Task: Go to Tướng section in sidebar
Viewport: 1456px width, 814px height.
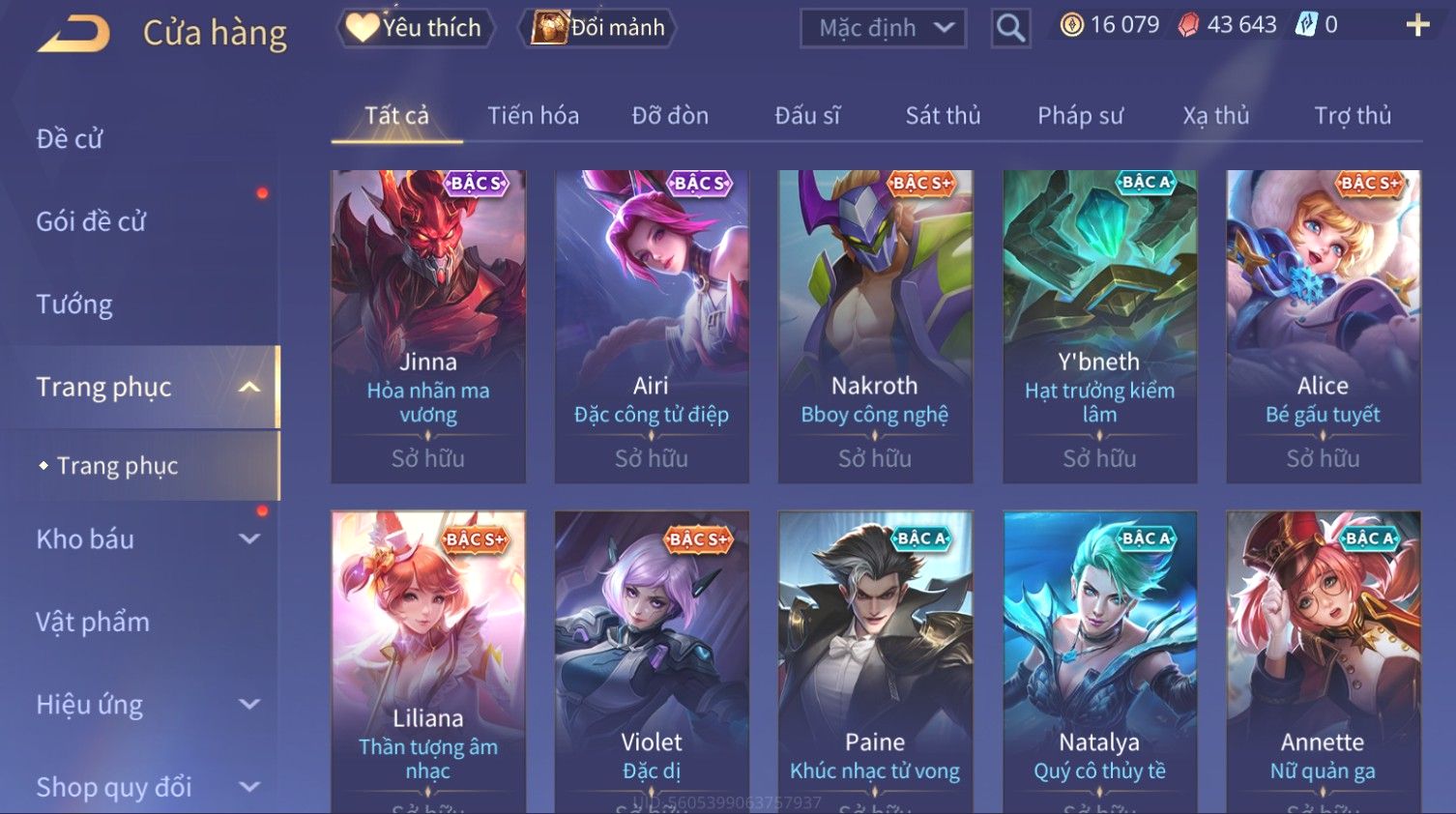Action: tap(74, 305)
